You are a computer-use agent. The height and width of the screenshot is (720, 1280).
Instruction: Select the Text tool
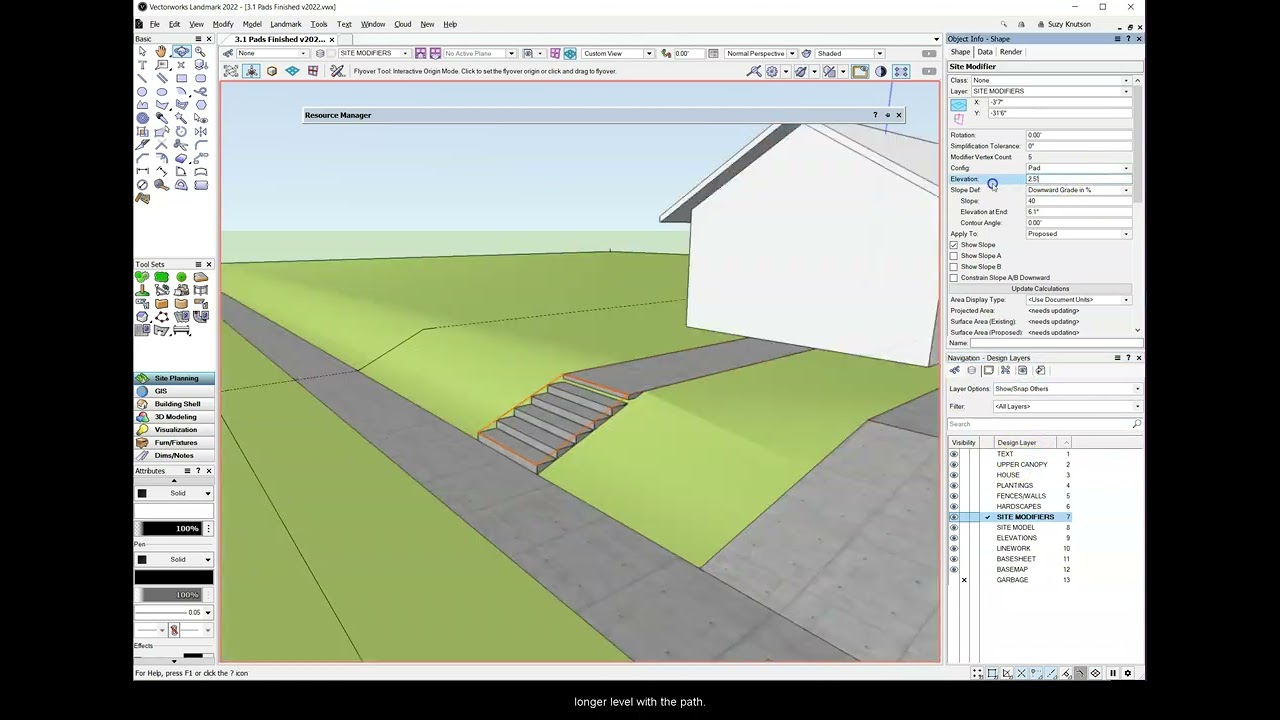(x=142, y=65)
